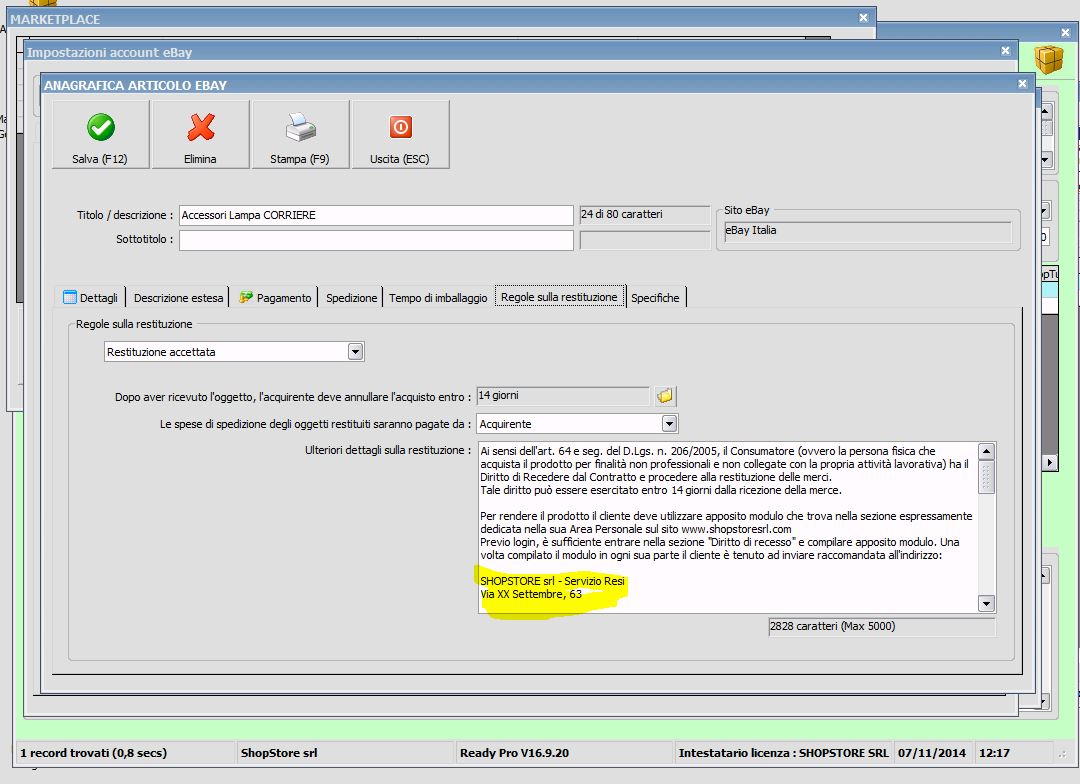
Task: Click status bar Intestatario licenza entry
Action: 784,753
